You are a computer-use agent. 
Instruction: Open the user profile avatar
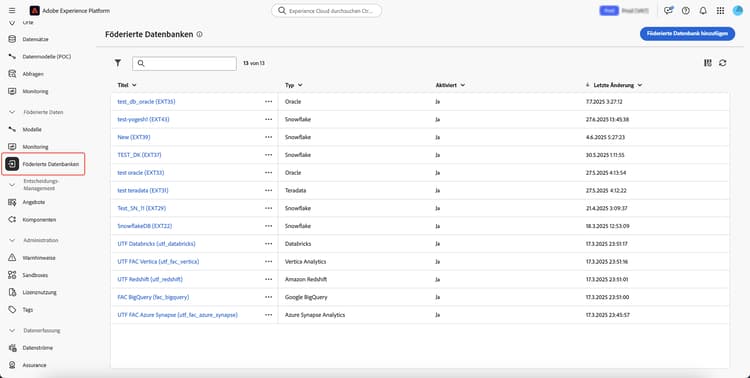coord(738,11)
